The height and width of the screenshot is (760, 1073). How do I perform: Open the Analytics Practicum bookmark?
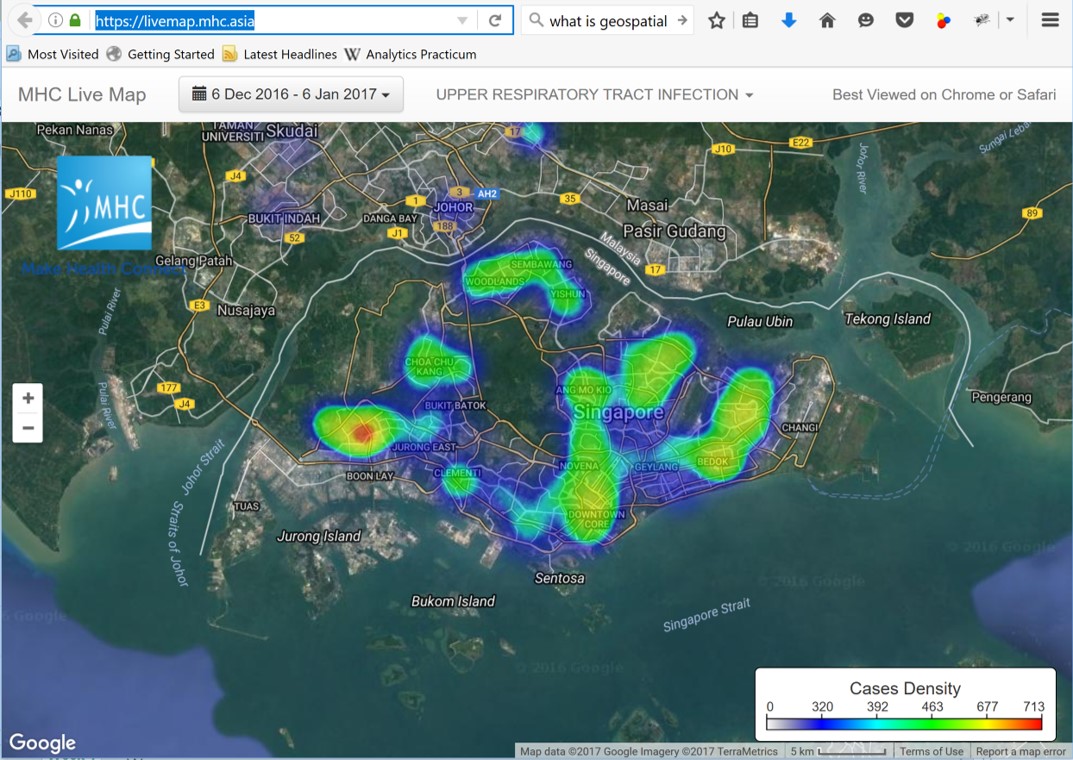410,54
